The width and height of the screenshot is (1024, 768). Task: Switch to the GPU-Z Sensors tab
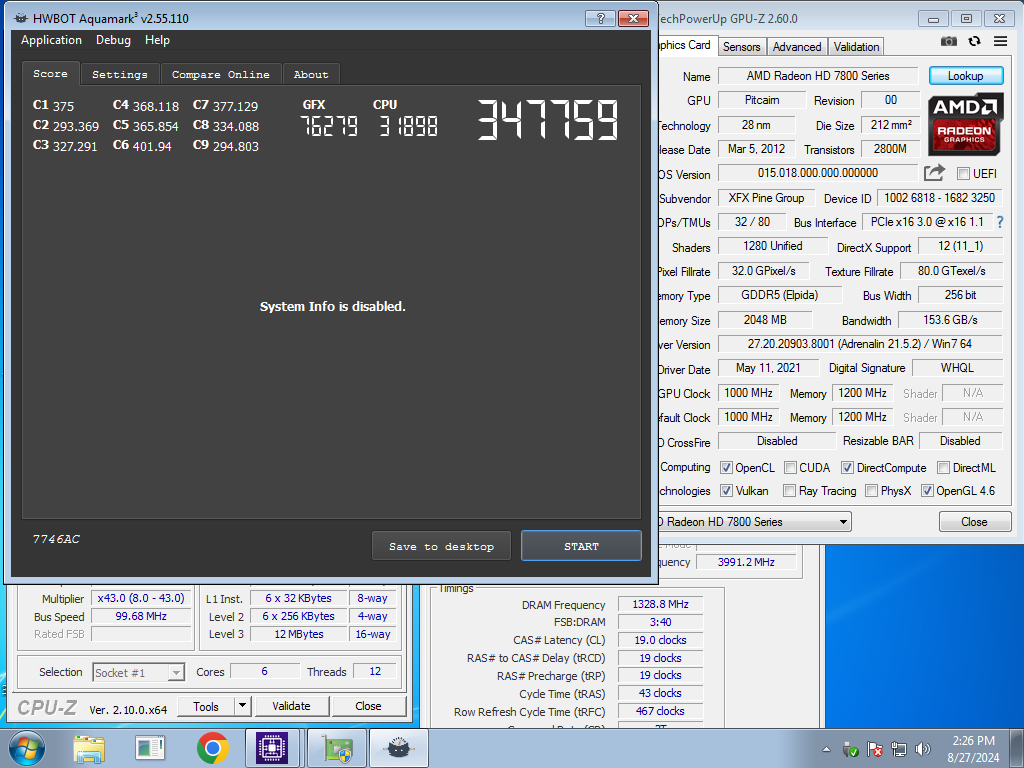click(x=742, y=47)
